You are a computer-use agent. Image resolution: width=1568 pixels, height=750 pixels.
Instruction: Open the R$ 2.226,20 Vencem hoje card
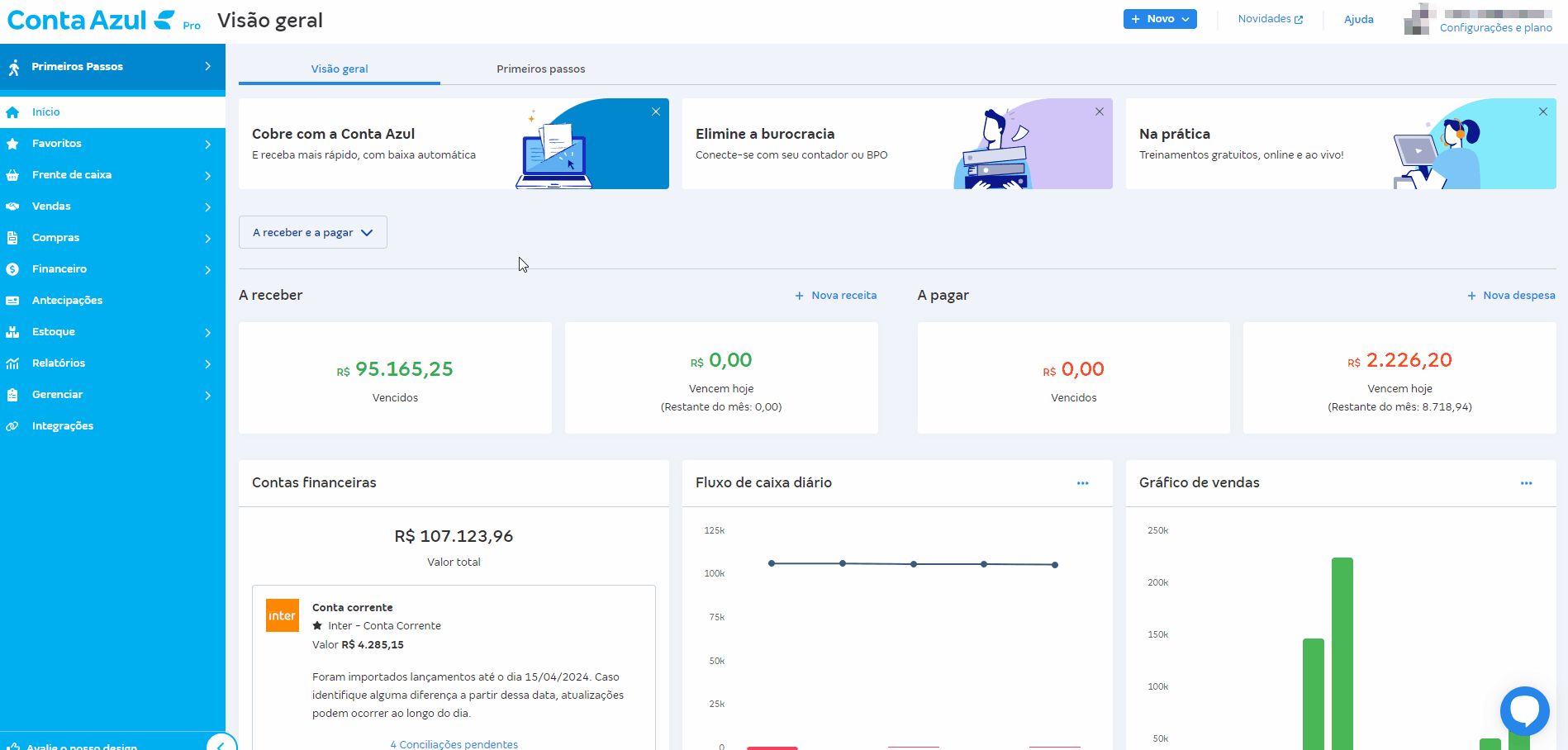pyautogui.click(x=1399, y=377)
